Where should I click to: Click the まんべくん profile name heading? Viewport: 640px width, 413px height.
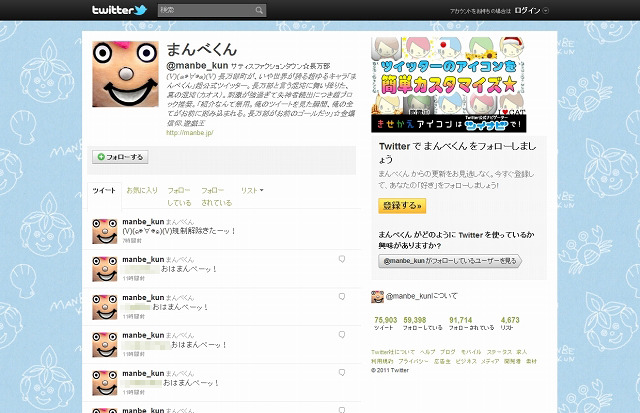click(202, 49)
